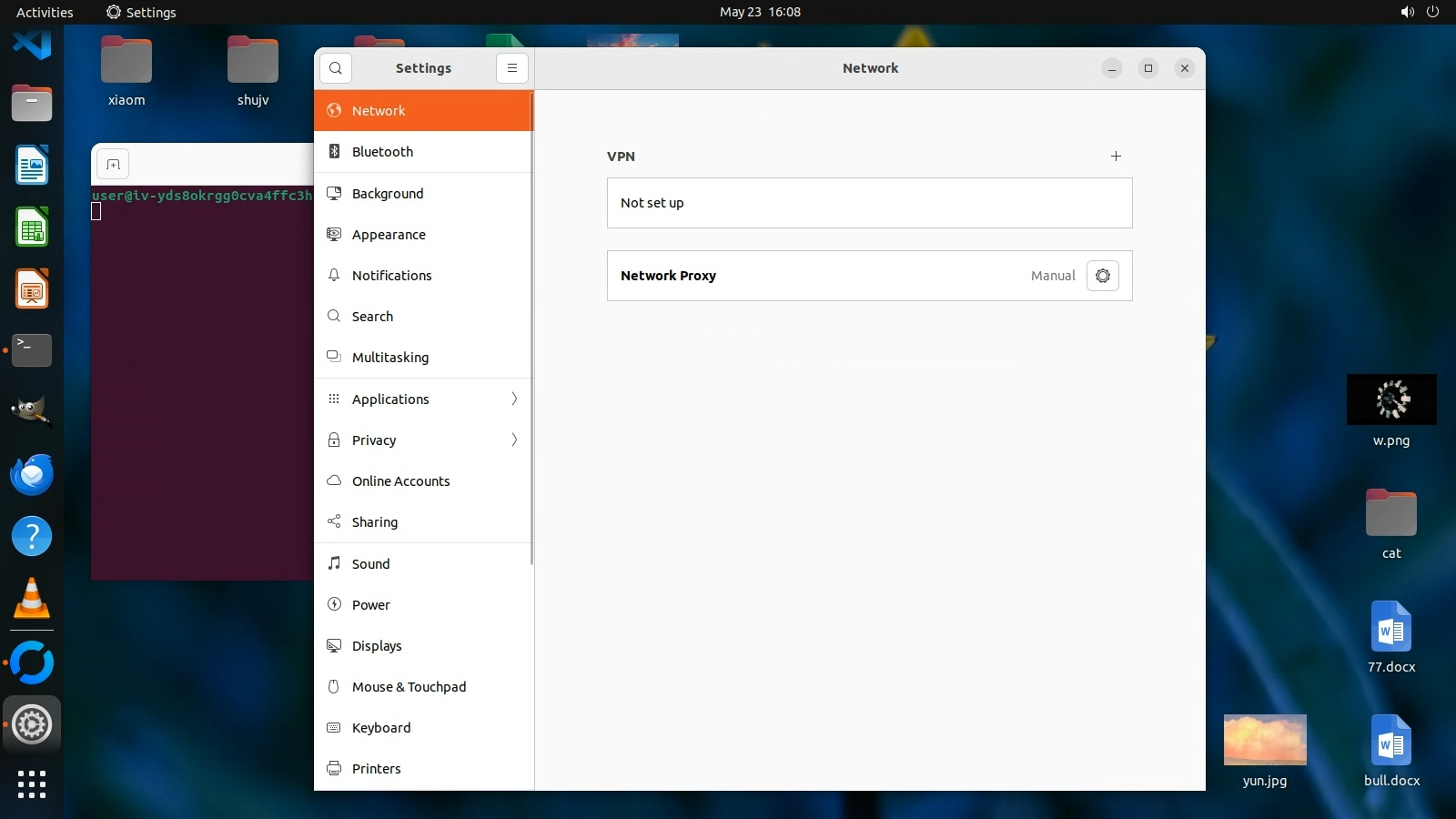Open the system volume and power menu

pos(1420,12)
